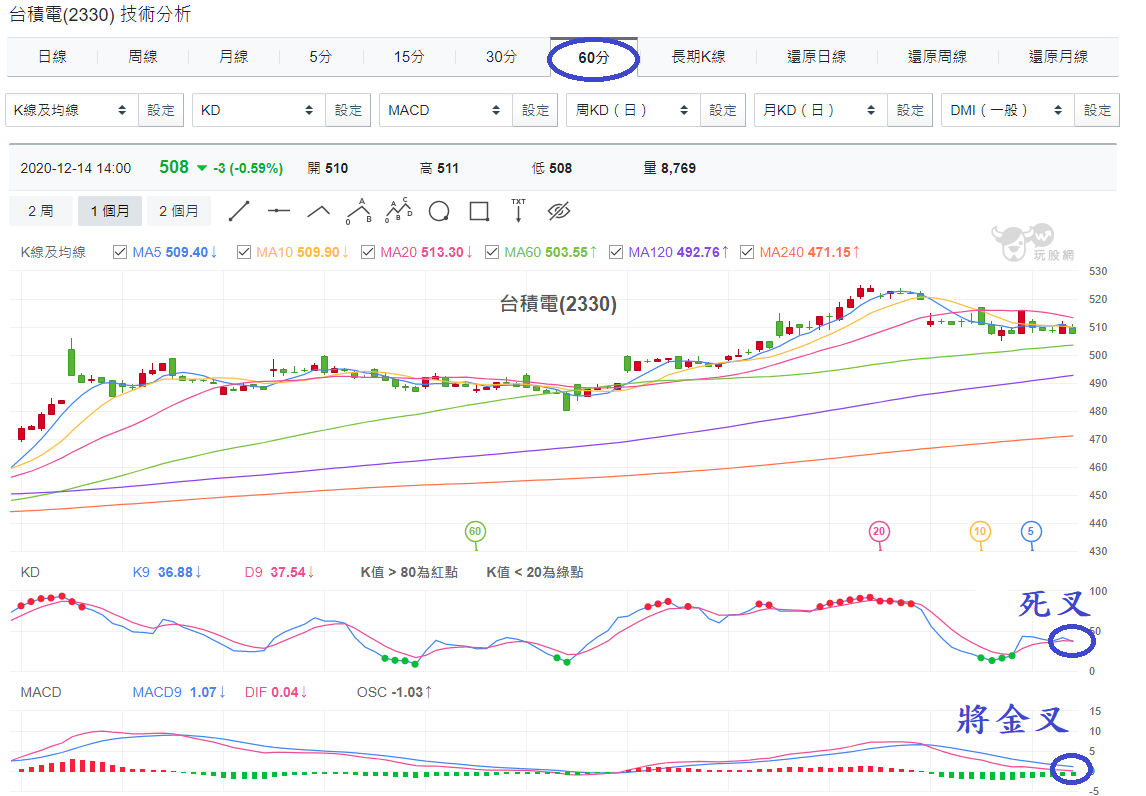Click the MA60 marker on time axis

[x=475, y=531]
